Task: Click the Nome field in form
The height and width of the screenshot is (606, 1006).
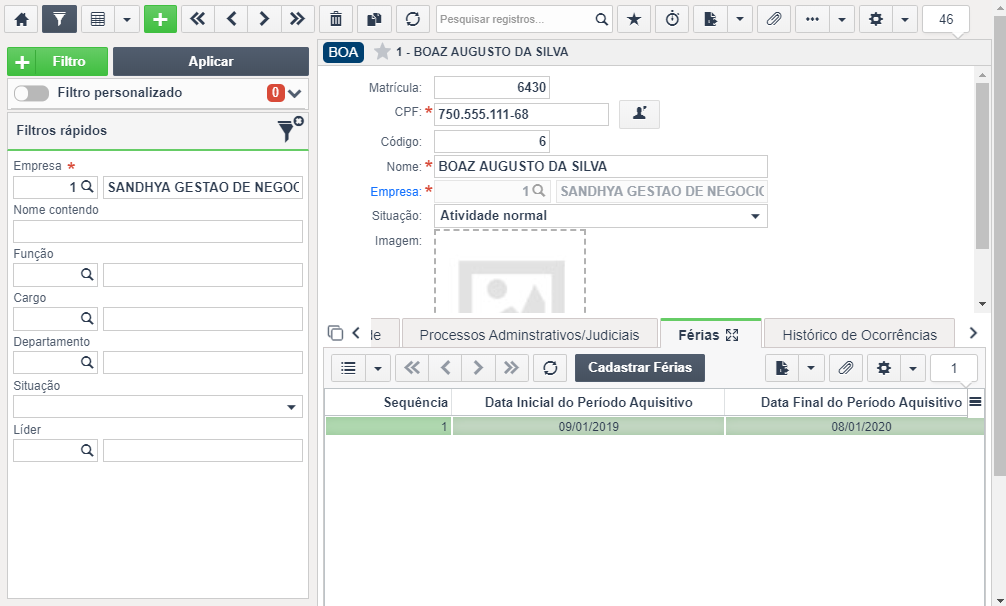Action: [x=601, y=166]
